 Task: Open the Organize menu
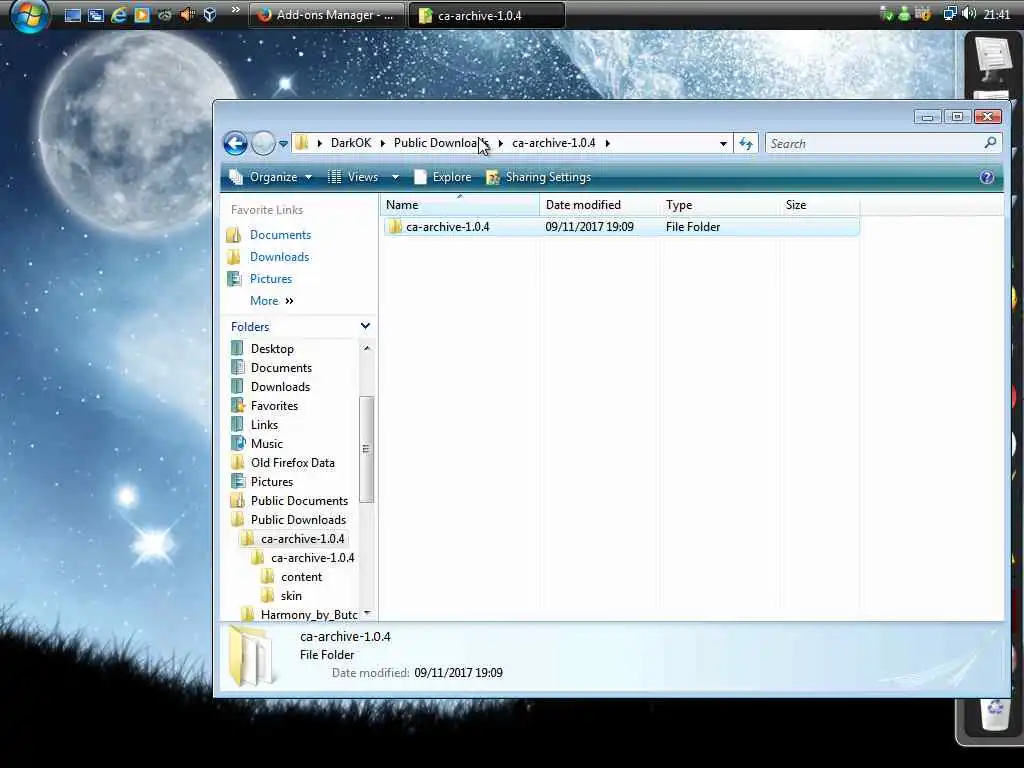coord(270,177)
